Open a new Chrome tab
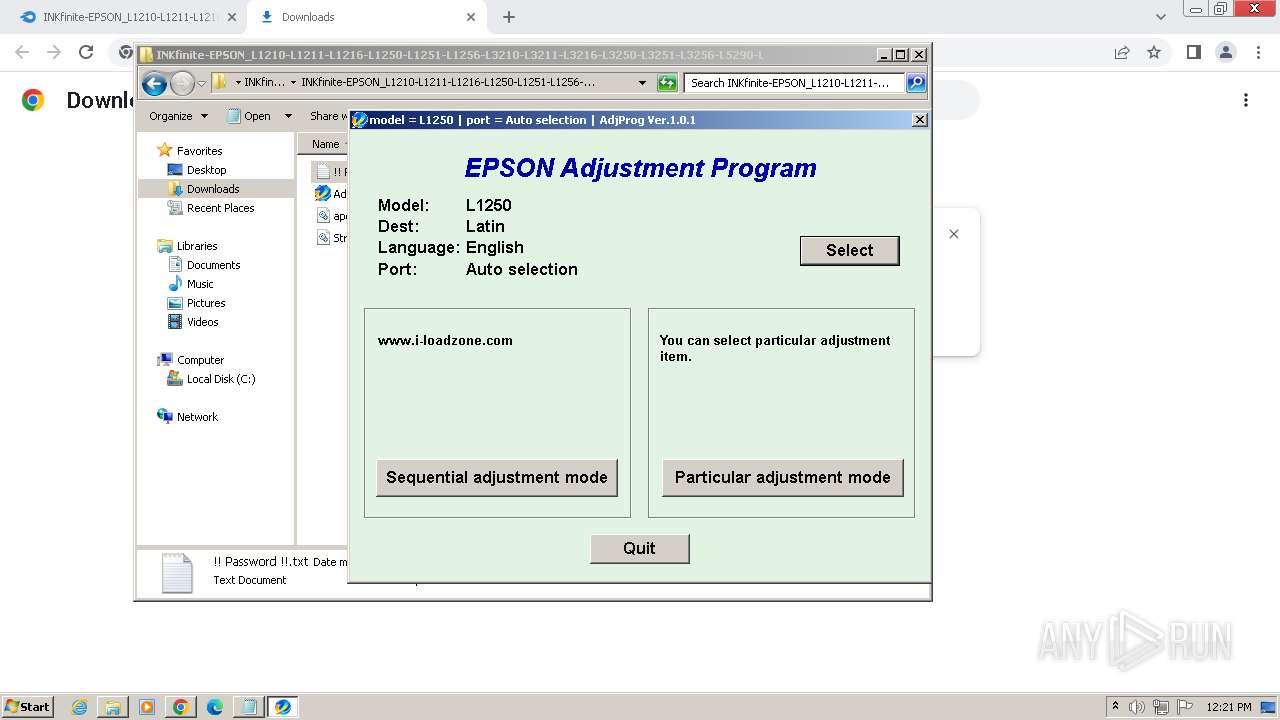Image resolution: width=1280 pixels, height=720 pixels. point(509,17)
